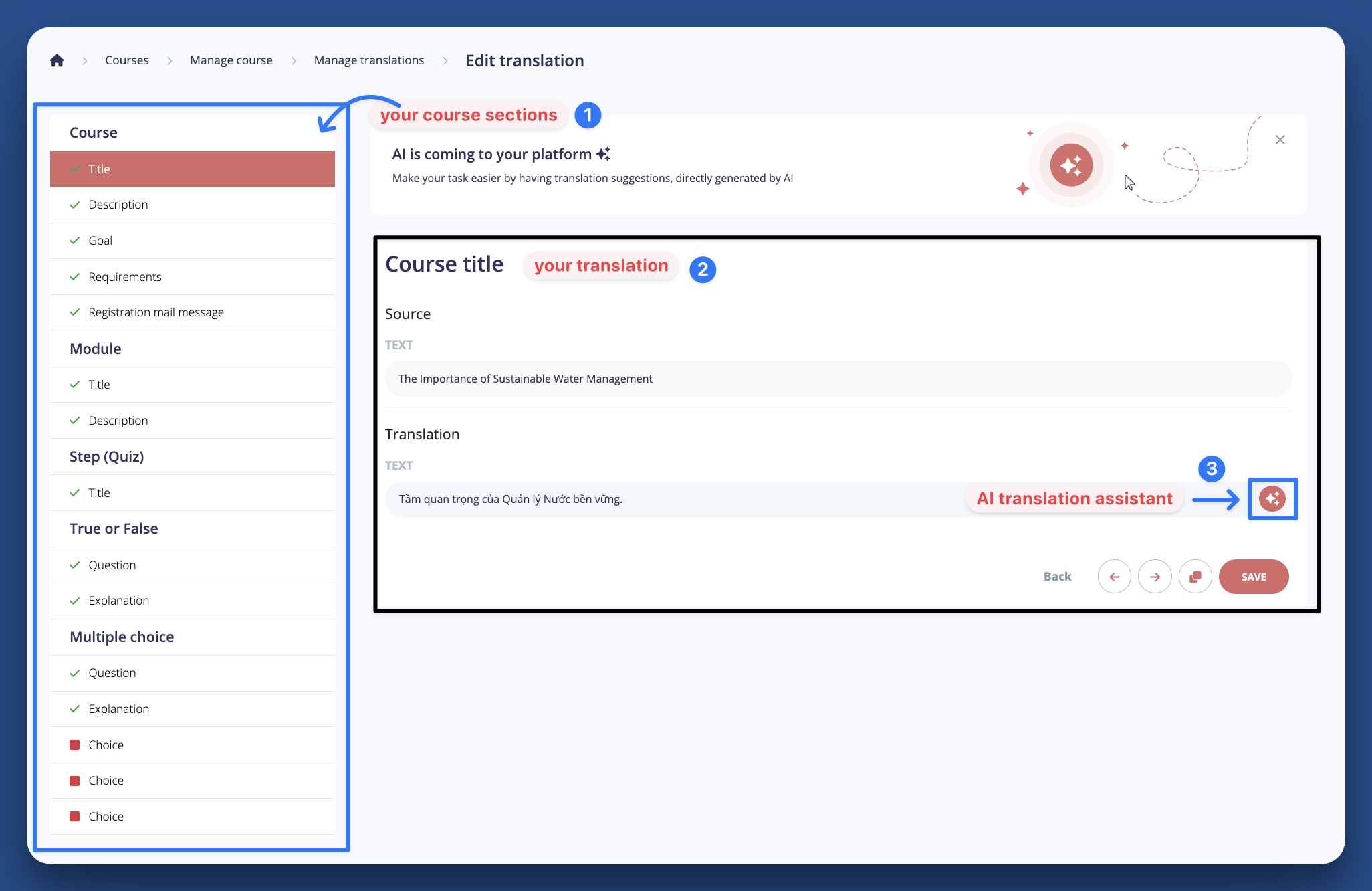The height and width of the screenshot is (891, 1372).
Task: Go to Manage translations breadcrumb
Action: pos(368,60)
